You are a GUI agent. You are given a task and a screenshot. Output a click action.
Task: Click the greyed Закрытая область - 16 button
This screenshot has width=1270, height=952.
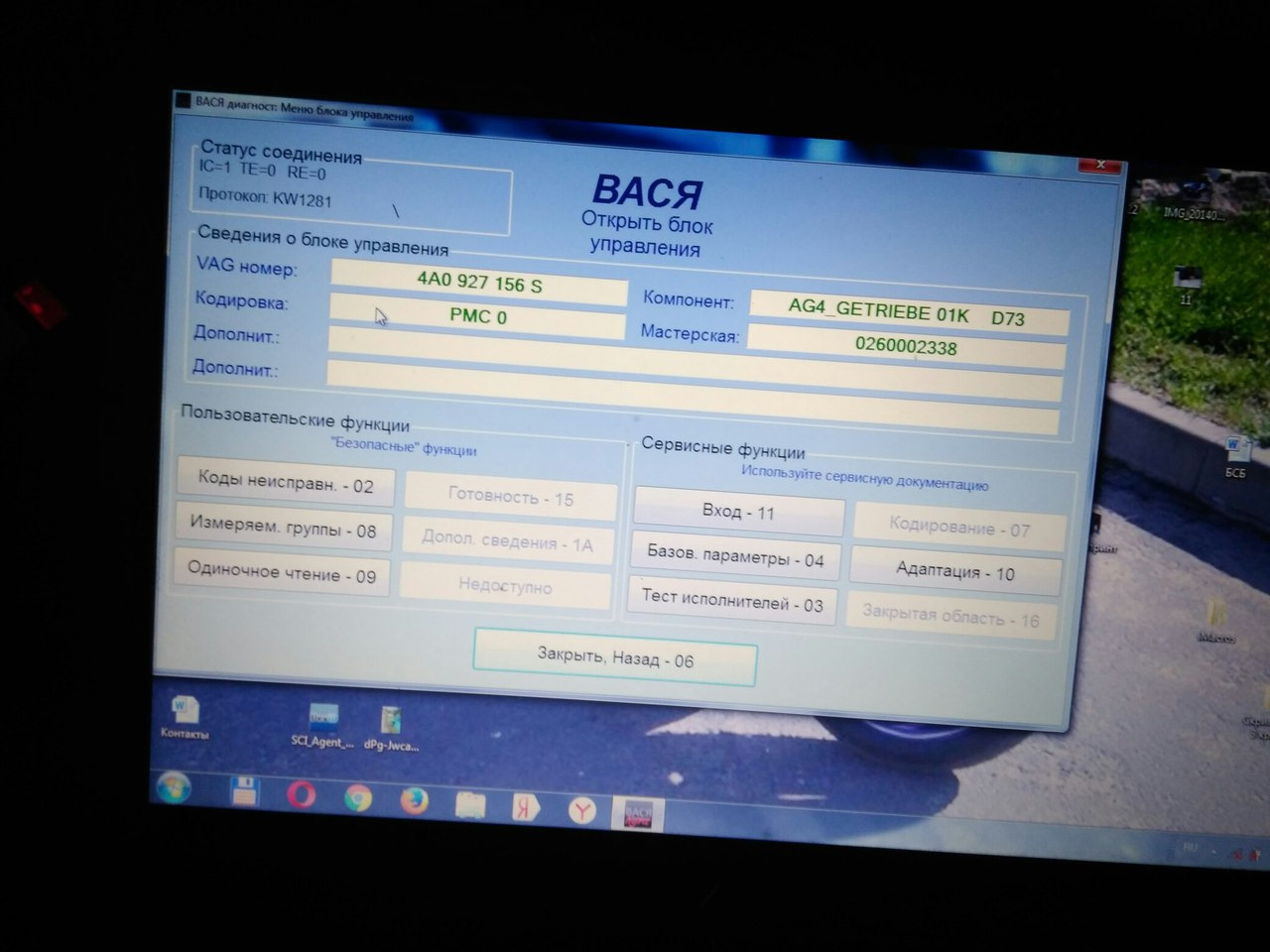[x=951, y=616]
